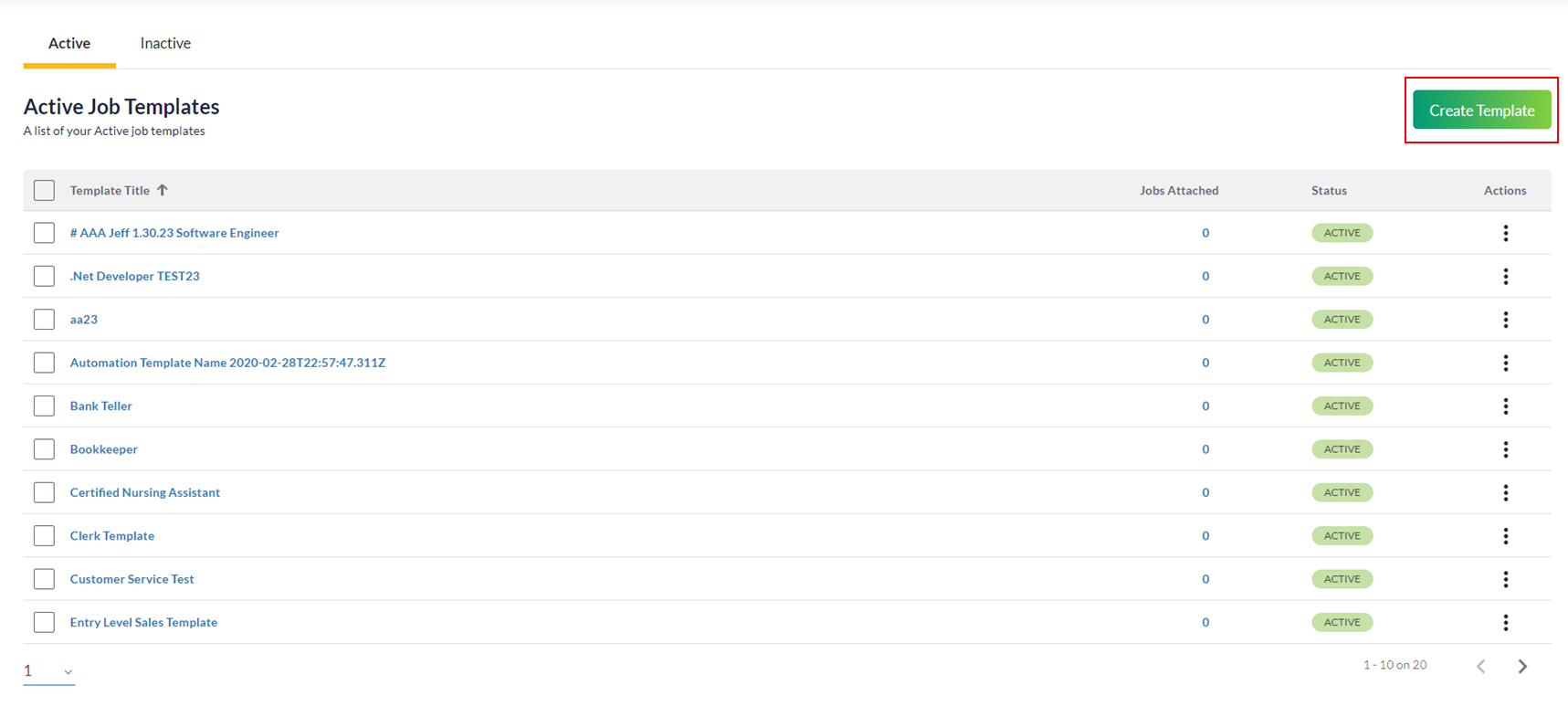
Task: Open actions menu for Bookkeeper template
Action: [x=1505, y=449]
